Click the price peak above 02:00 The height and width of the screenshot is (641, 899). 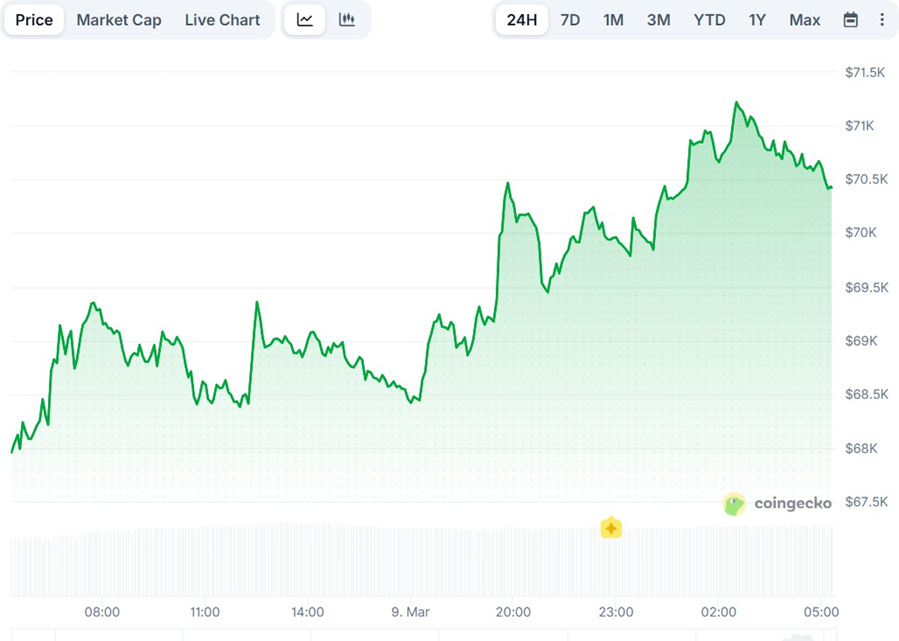tap(737, 103)
